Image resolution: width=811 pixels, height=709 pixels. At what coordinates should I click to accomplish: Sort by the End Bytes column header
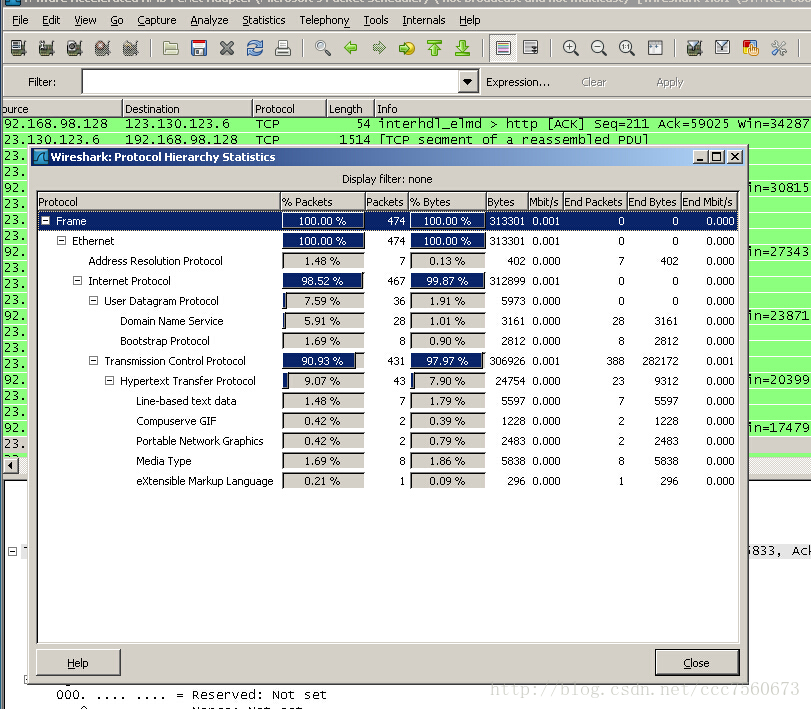click(x=653, y=202)
